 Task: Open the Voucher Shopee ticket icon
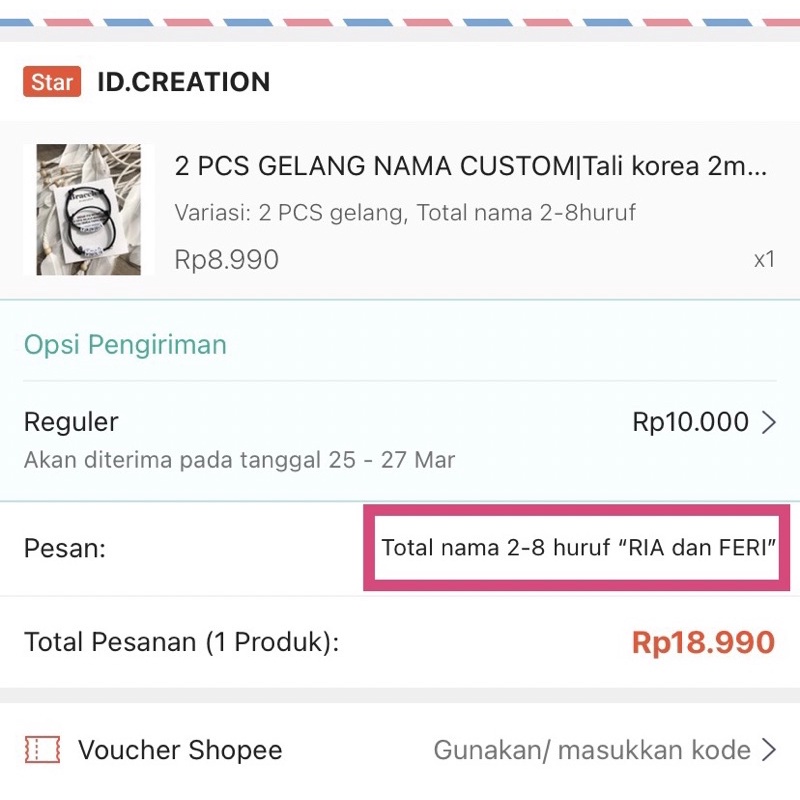click(41, 750)
